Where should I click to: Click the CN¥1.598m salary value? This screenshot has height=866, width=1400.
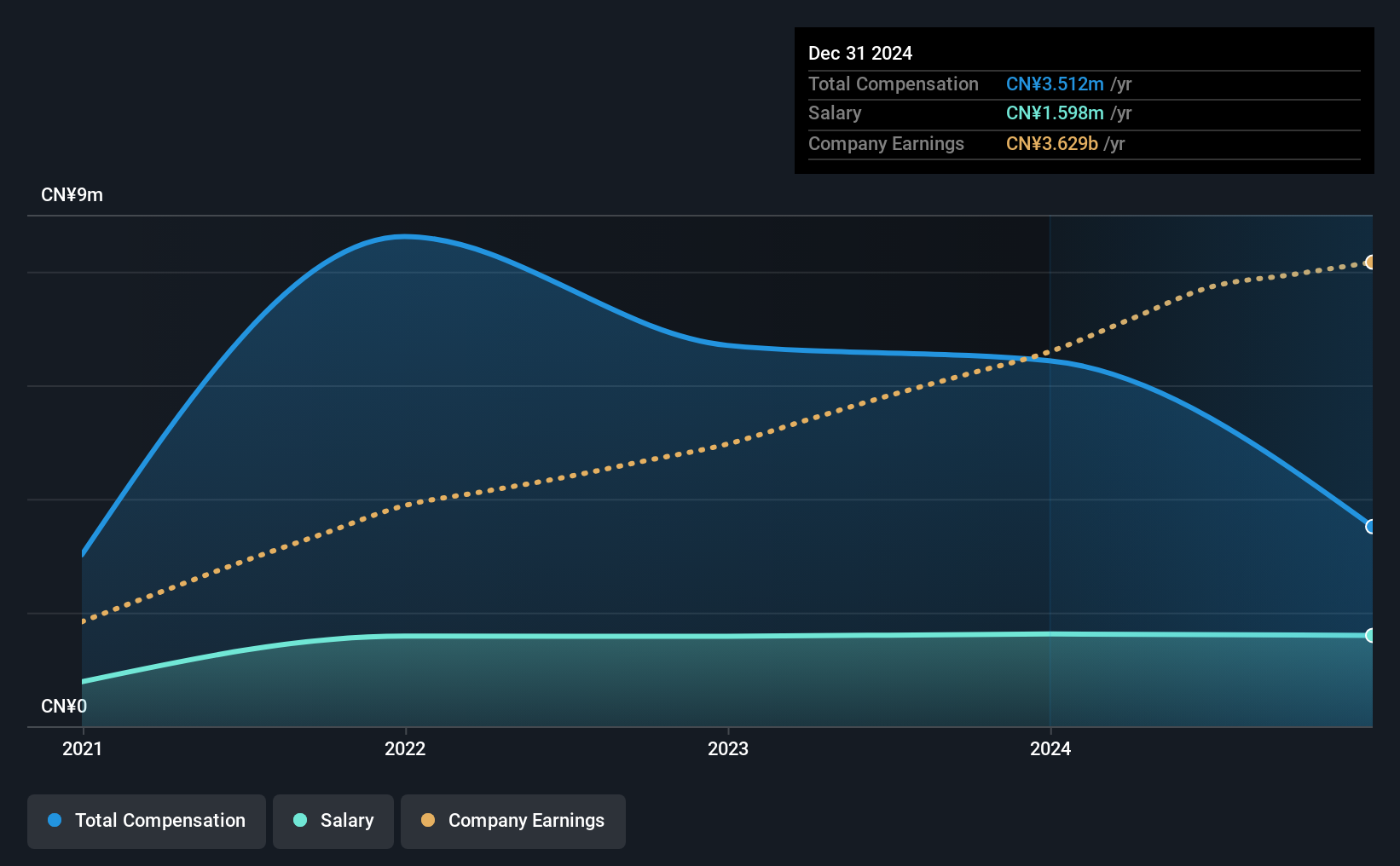tap(1055, 113)
